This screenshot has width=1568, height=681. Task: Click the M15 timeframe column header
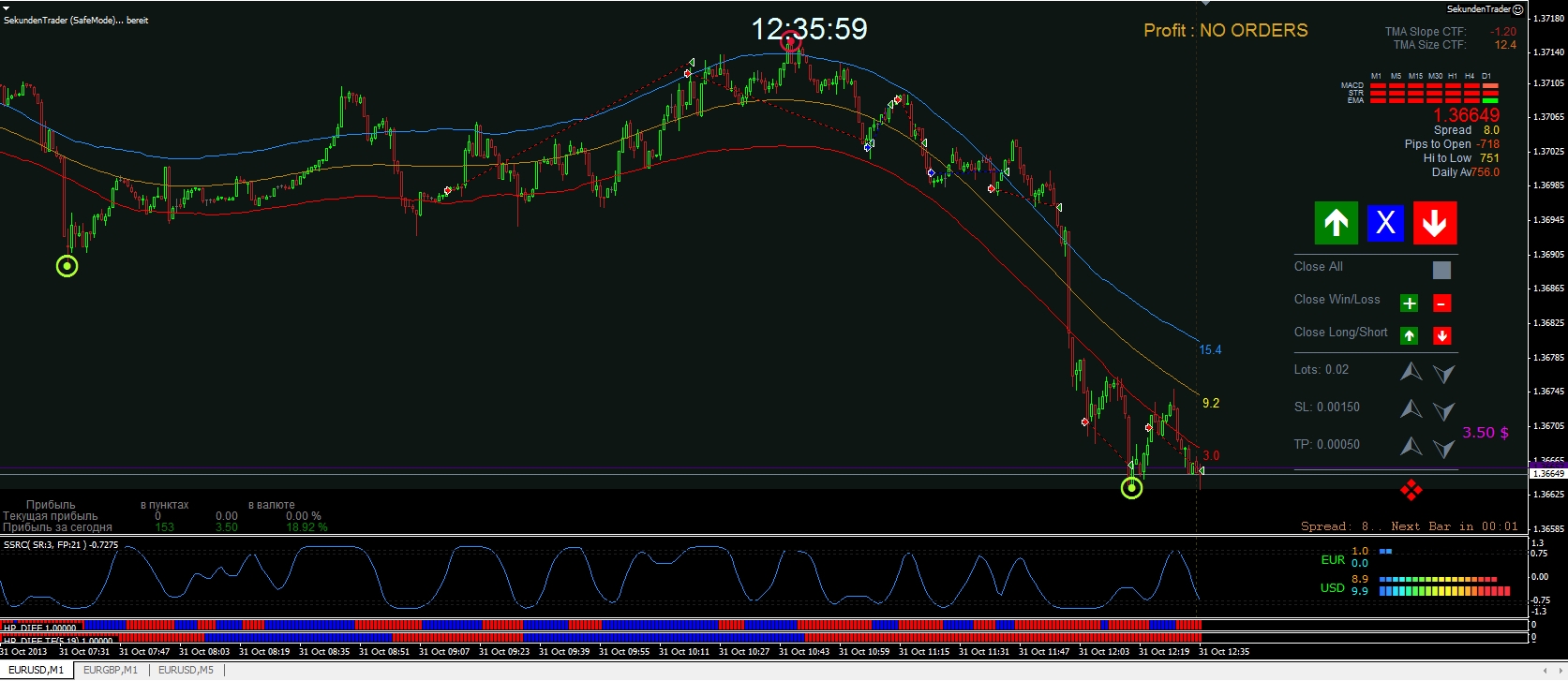[x=1415, y=76]
